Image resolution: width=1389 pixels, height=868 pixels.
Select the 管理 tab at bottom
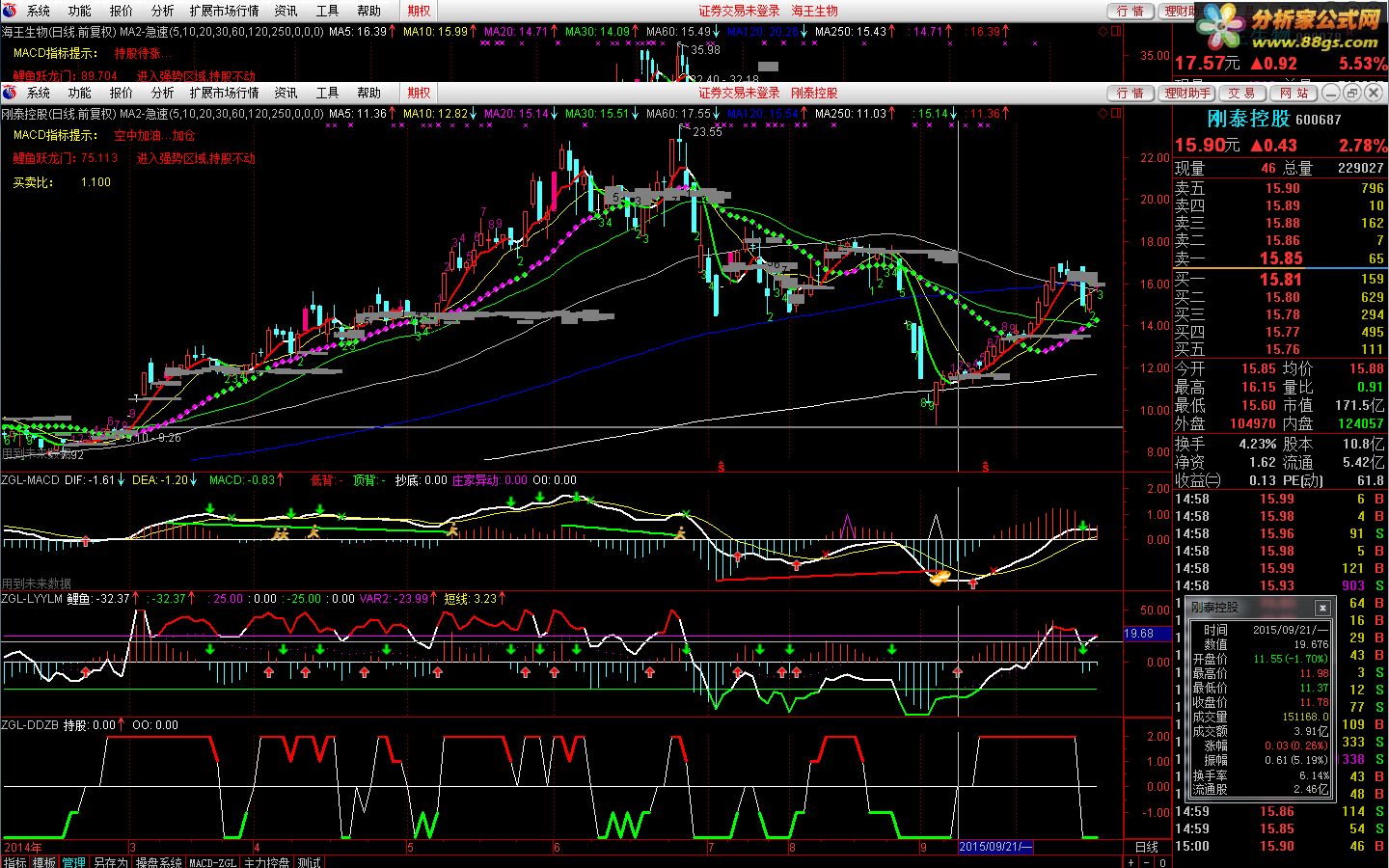(74, 862)
